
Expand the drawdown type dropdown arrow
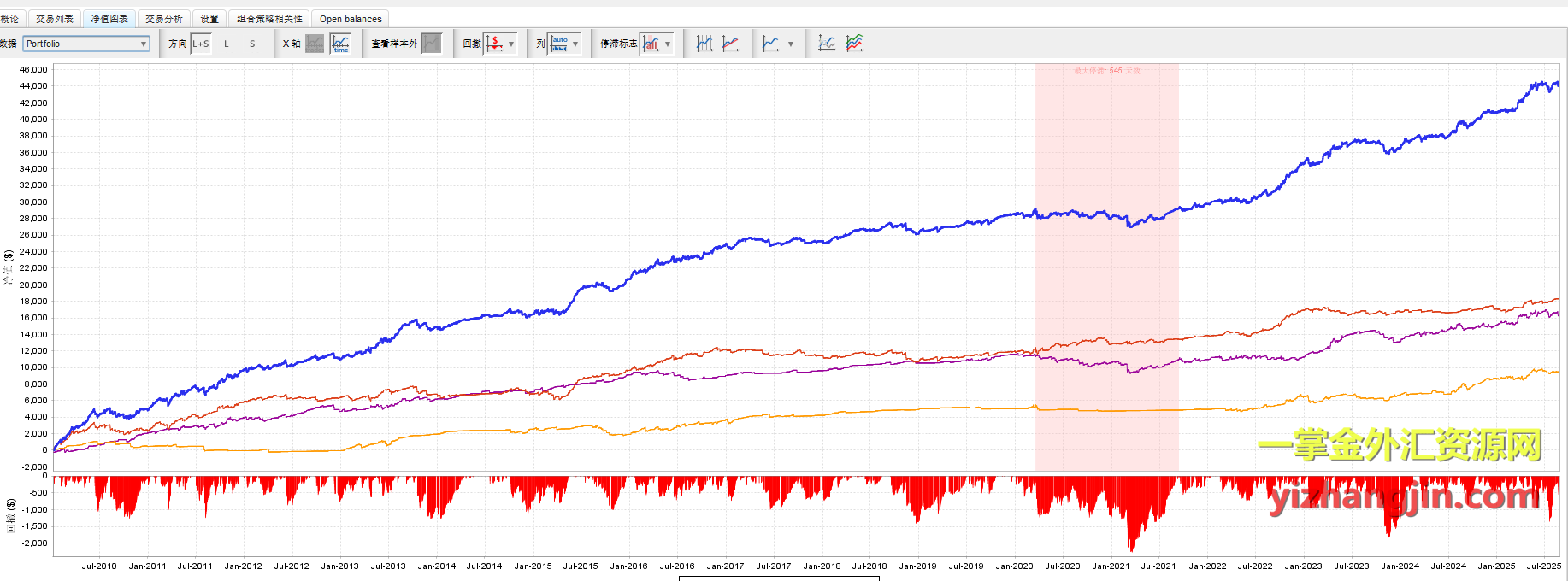click(511, 44)
